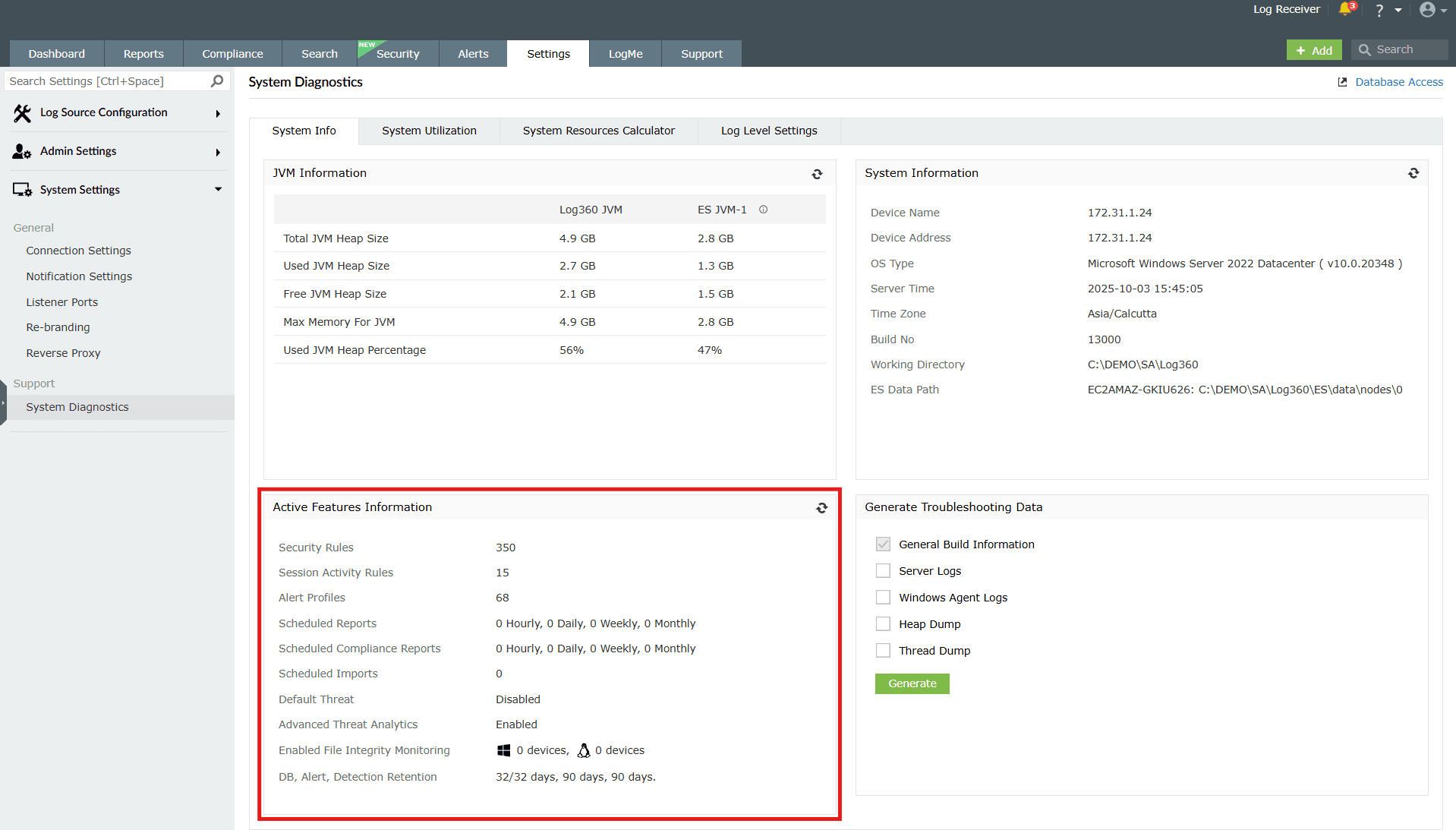Open the Dashboard tab
Viewport: 1456px width, 830px height.
(x=57, y=54)
